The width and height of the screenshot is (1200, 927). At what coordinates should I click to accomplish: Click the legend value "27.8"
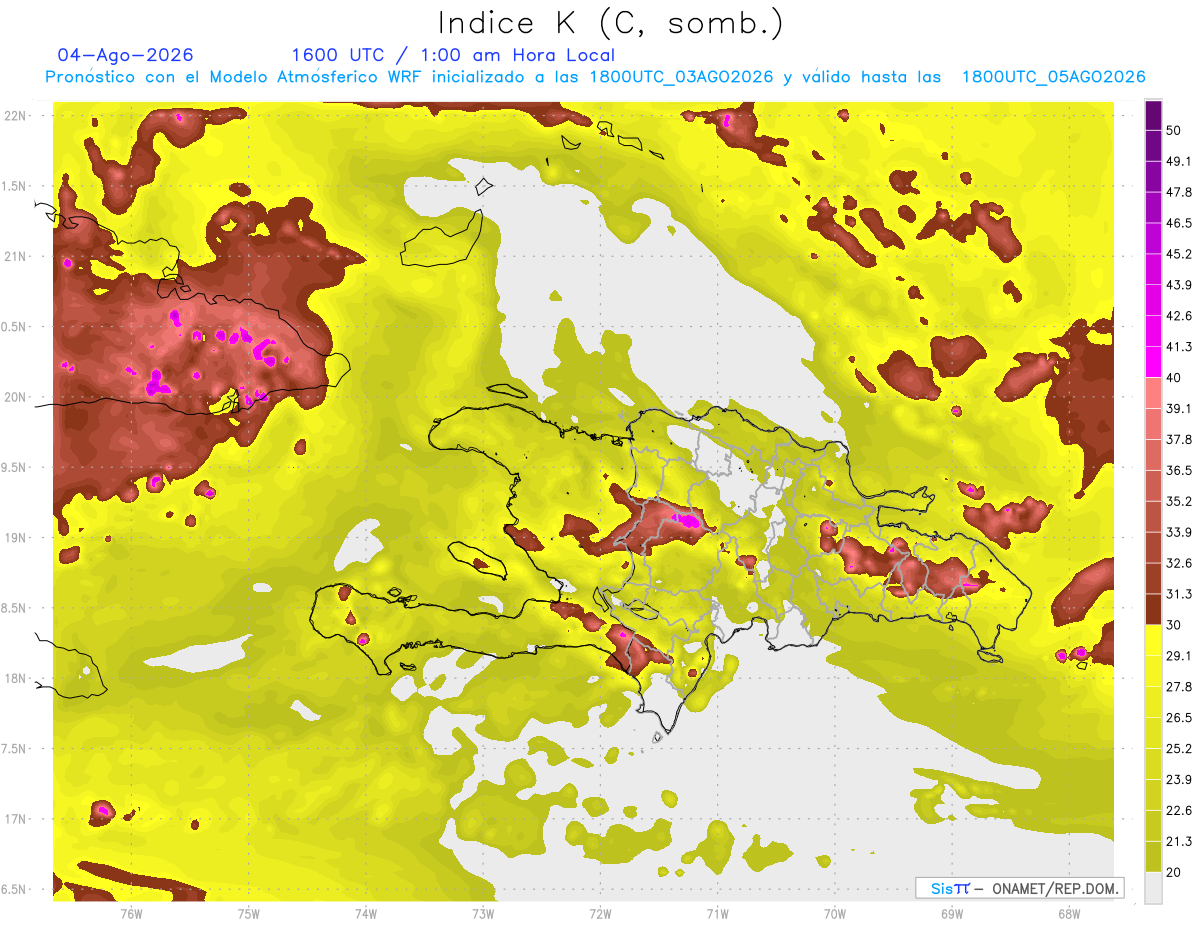coord(1180,687)
